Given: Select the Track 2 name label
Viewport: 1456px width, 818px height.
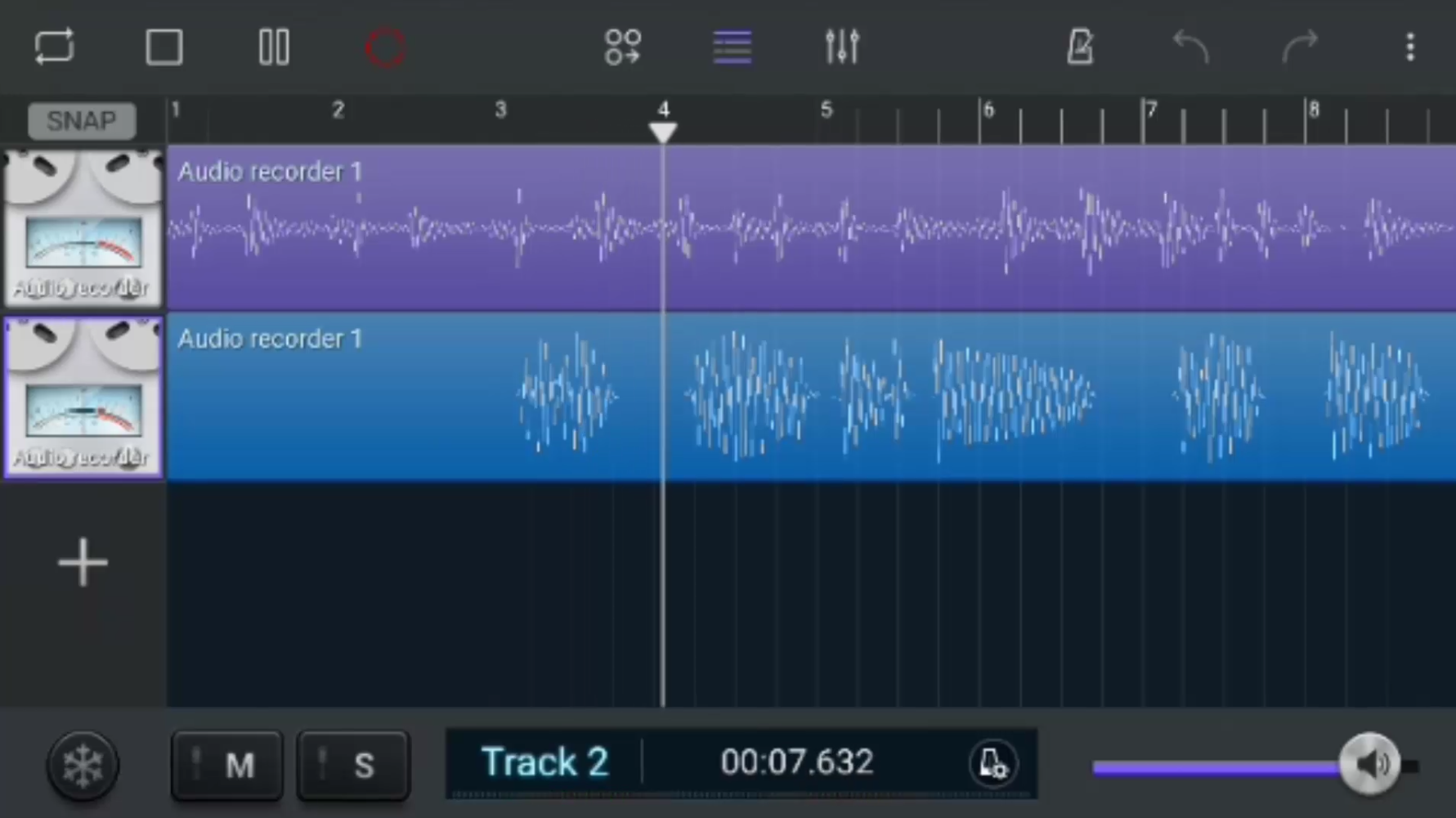Looking at the screenshot, I should click(544, 762).
